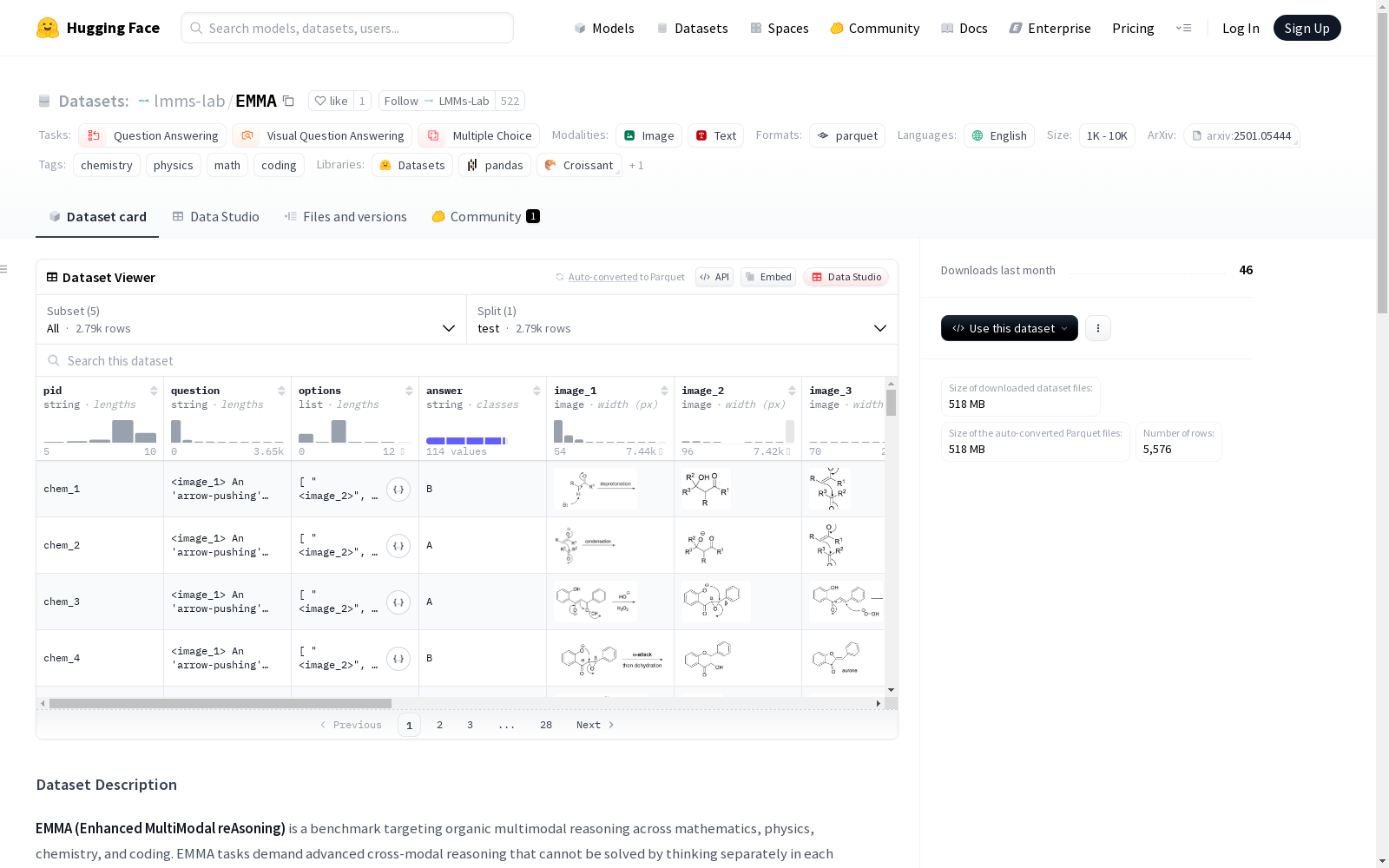This screenshot has height=868, width=1389.
Task: Expand the options JSON for chem_2
Action: [x=398, y=546]
